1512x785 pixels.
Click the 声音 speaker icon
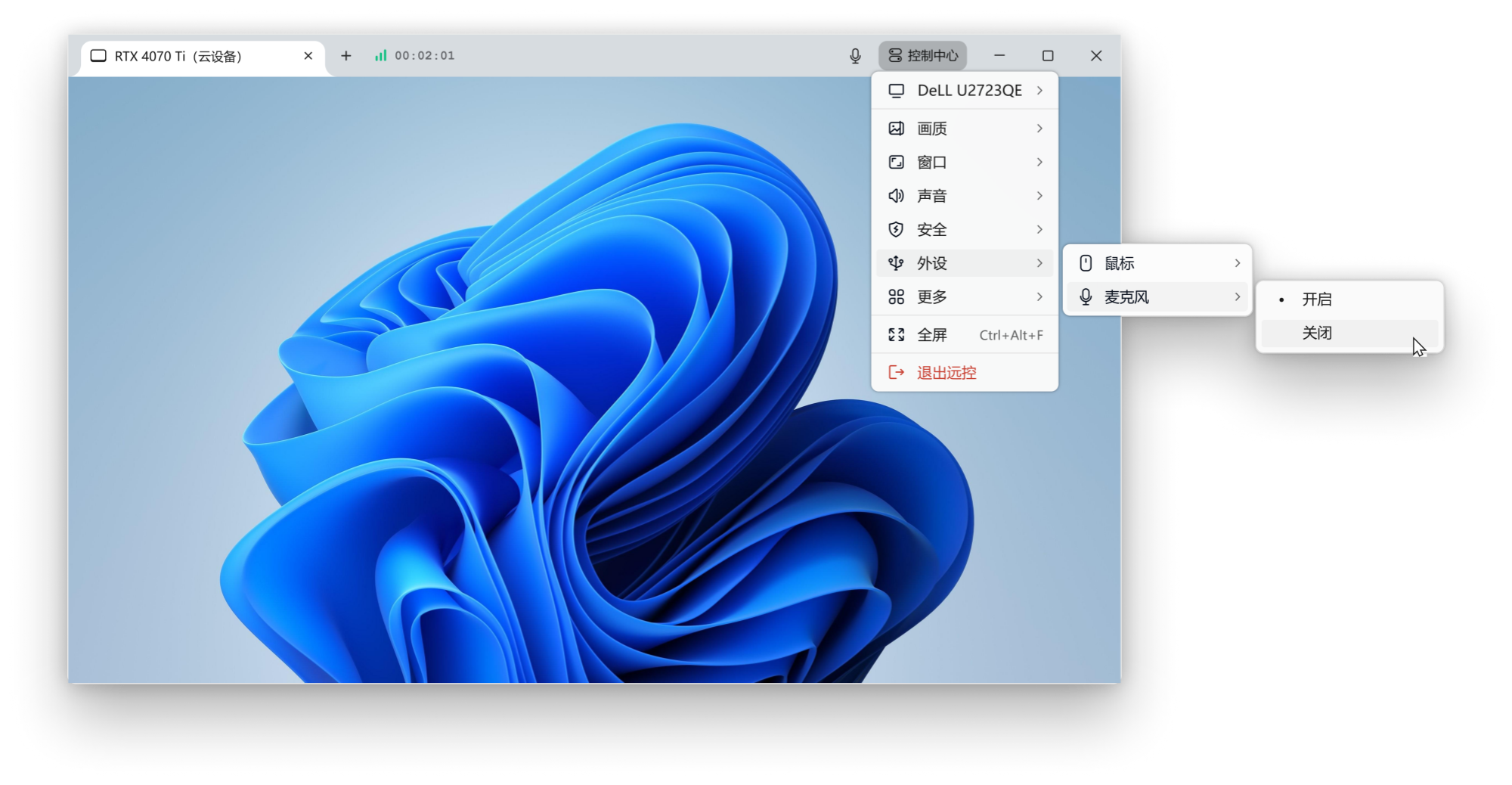point(896,196)
